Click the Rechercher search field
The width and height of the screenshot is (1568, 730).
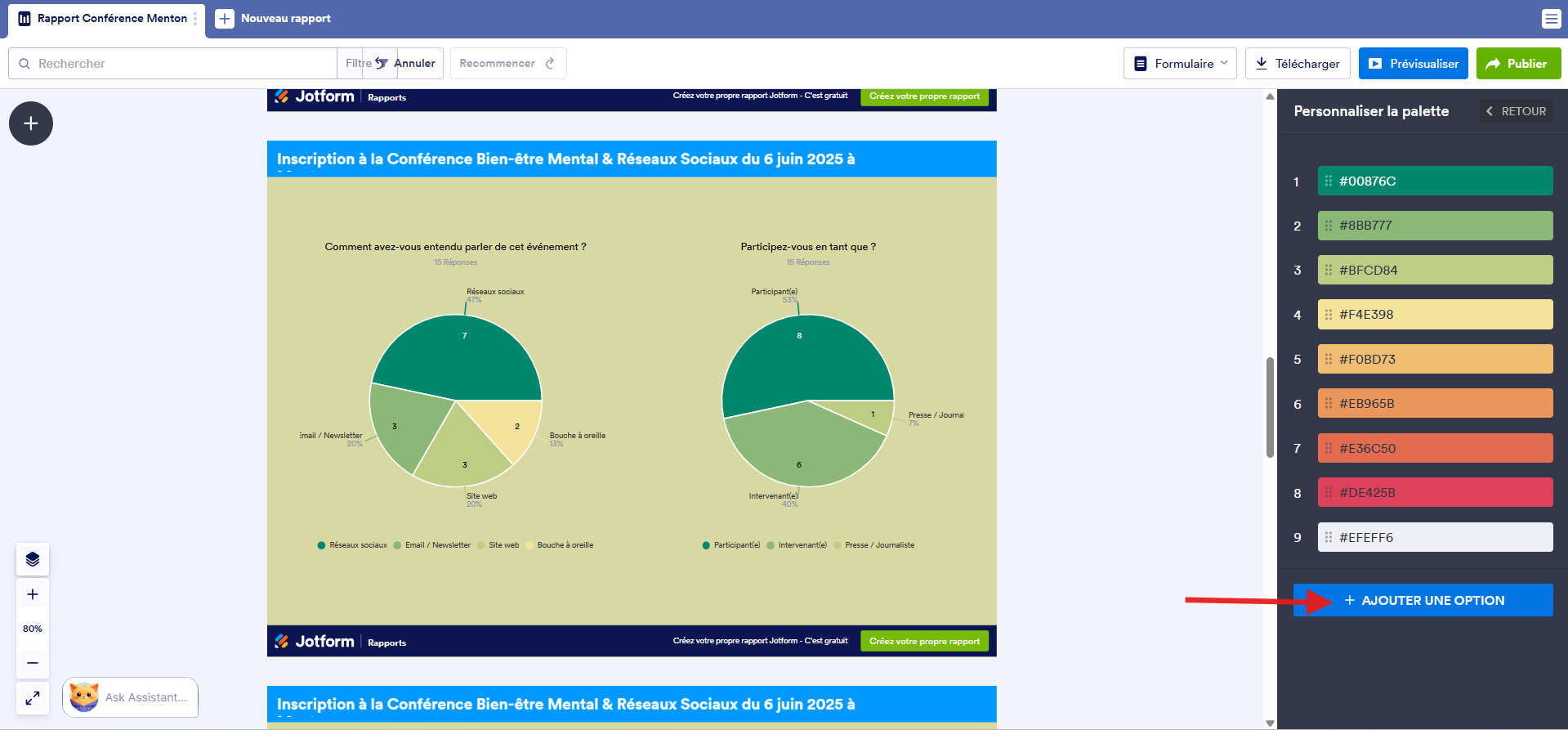pos(172,63)
